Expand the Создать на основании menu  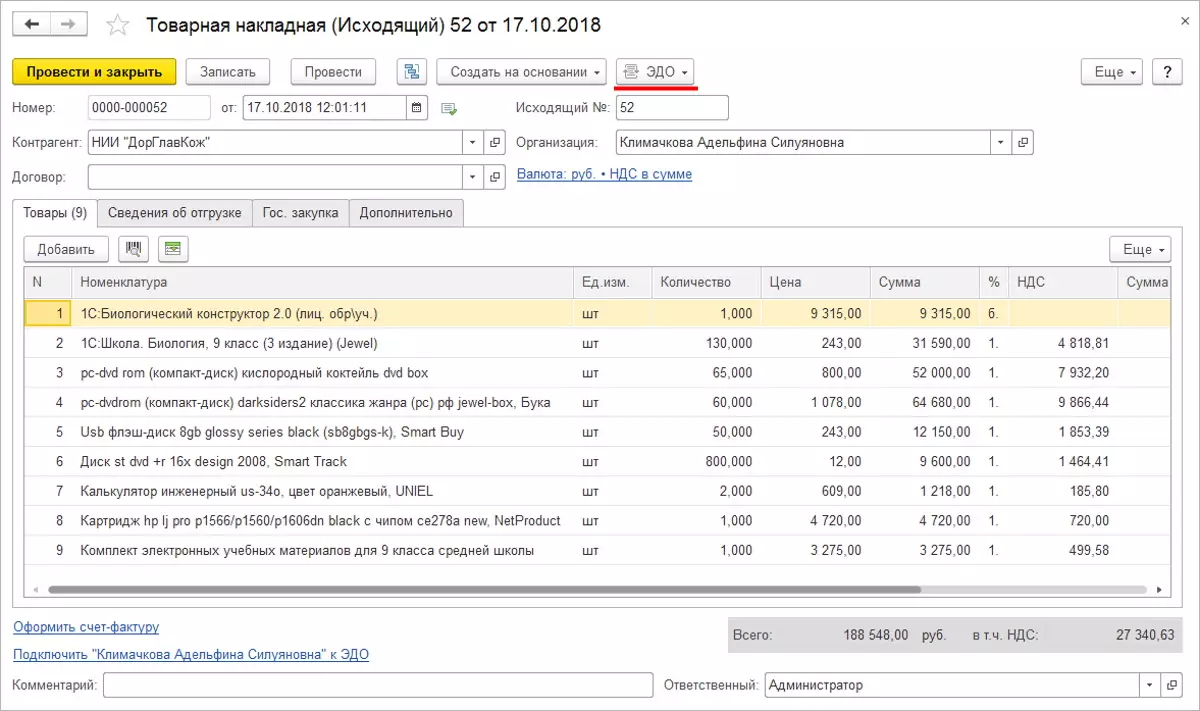coord(521,72)
